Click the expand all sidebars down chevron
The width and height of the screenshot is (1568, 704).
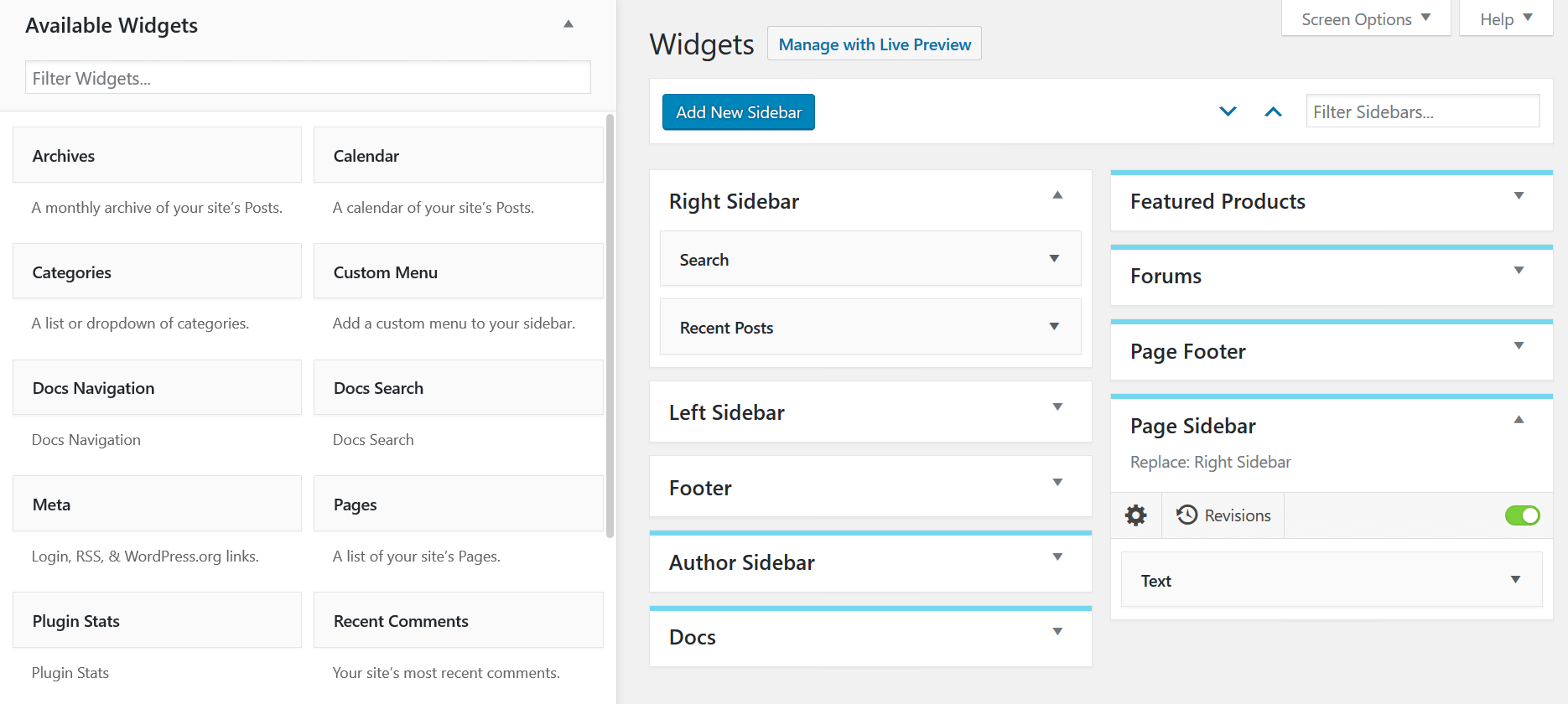pyautogui.click(x=1228, y=111)
